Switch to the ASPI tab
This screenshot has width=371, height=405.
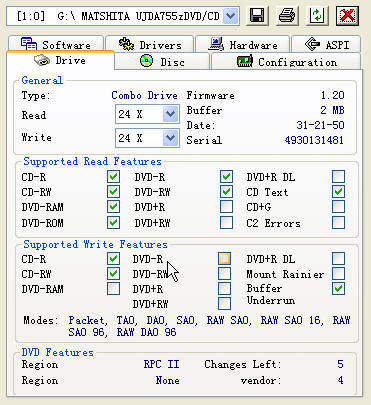(326, 44)
